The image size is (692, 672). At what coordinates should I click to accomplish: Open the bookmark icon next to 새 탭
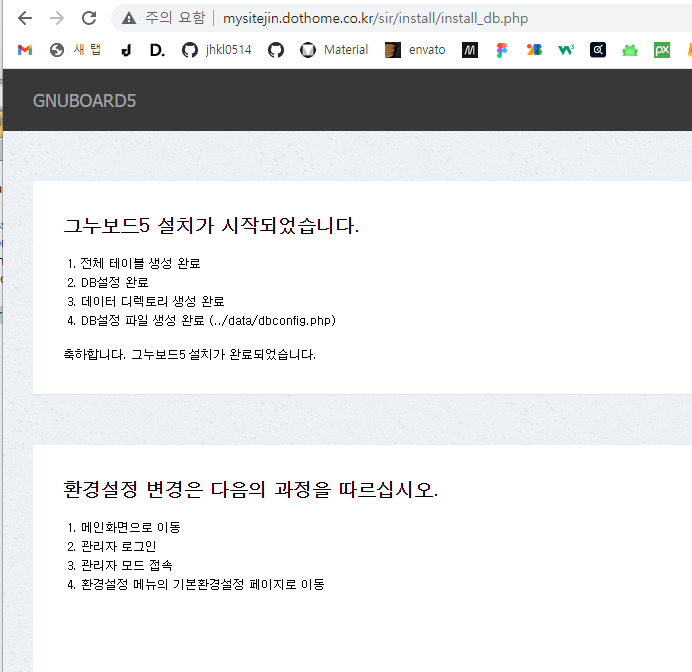pyautogui.click(x=126, y=50)
